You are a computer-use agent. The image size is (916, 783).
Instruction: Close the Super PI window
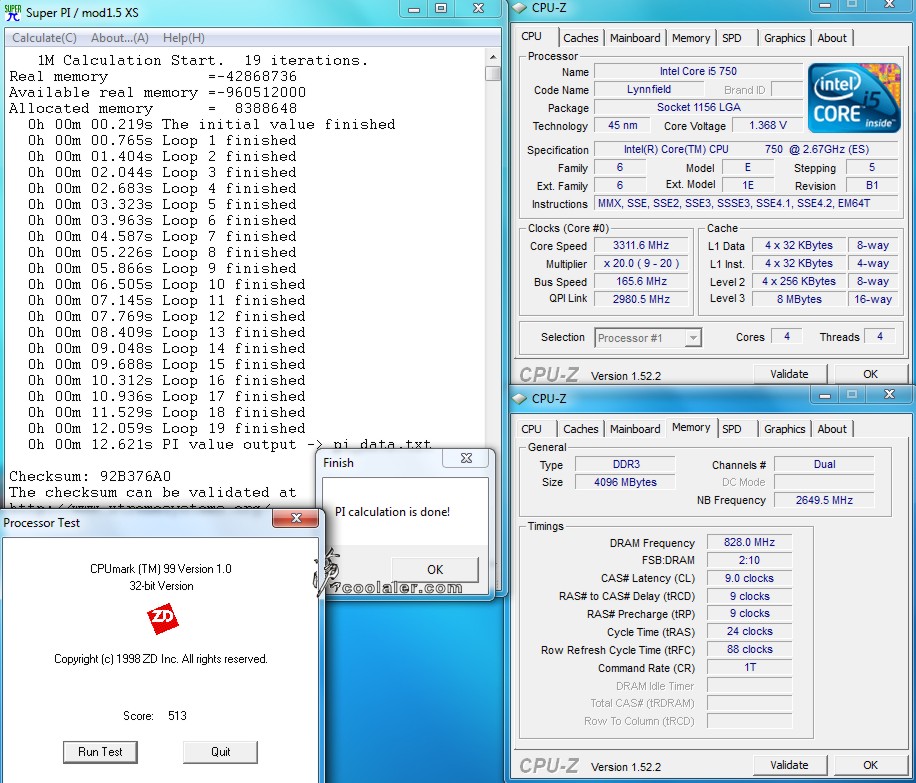[x=478, y=9]
